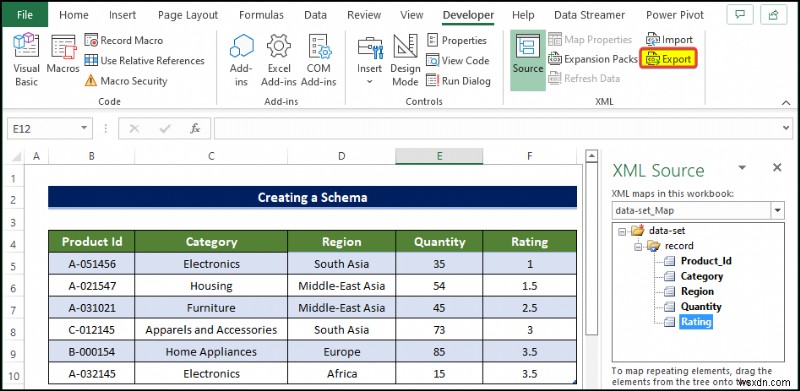Open Excel Add-ins
This screenshot has height=391, width=800.
click(279, 60)
